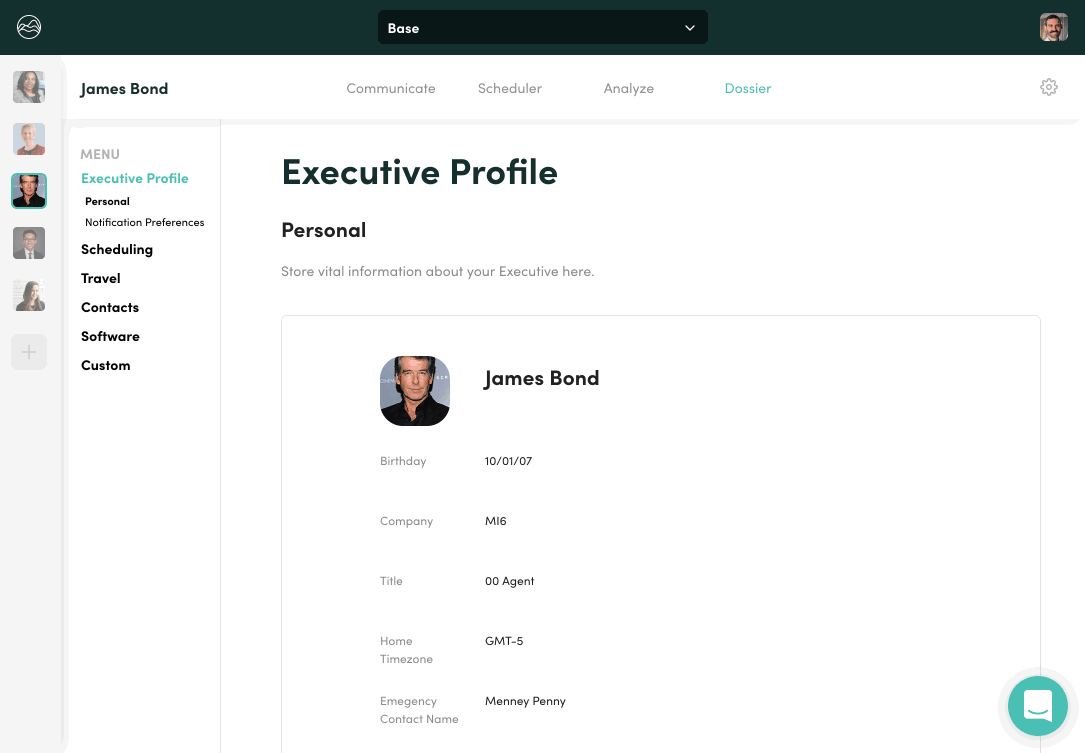Open the Software menu section
1085x753 pixels.
[x=111, y=336]
